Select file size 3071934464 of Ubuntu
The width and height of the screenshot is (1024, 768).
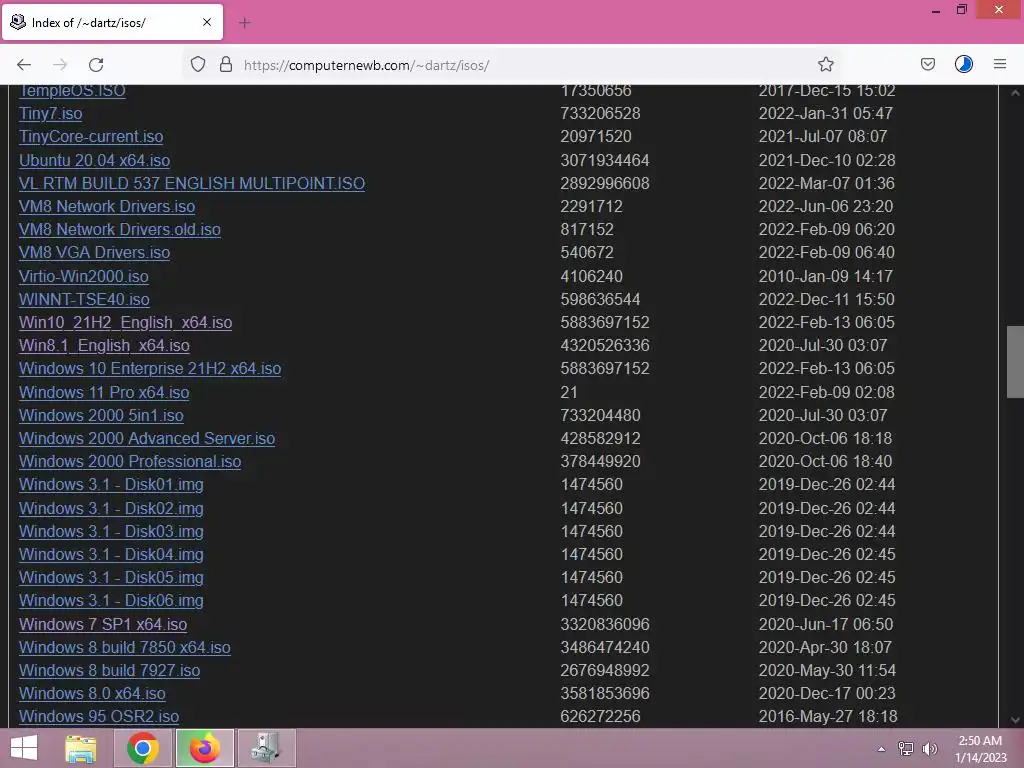coord(605,160)
